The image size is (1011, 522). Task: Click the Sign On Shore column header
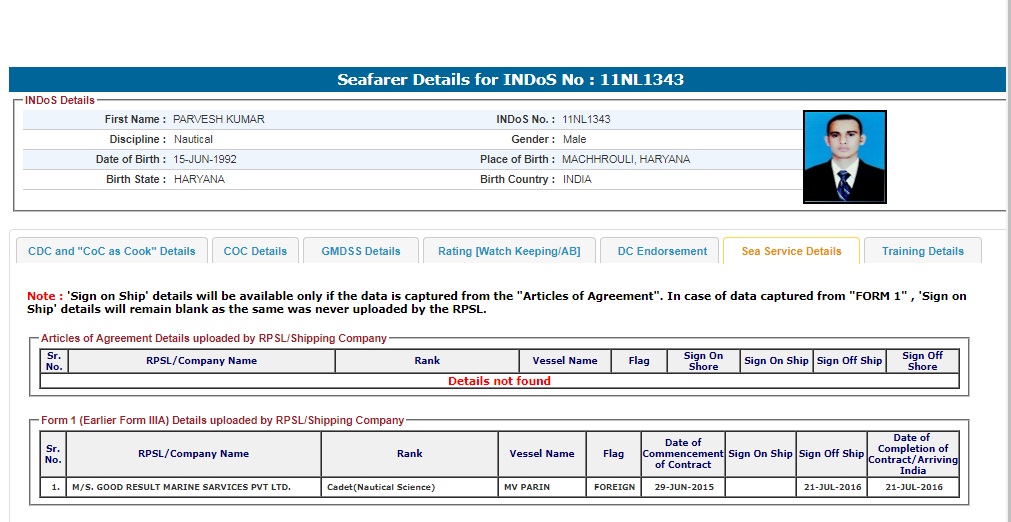click(x=703, y=361)
